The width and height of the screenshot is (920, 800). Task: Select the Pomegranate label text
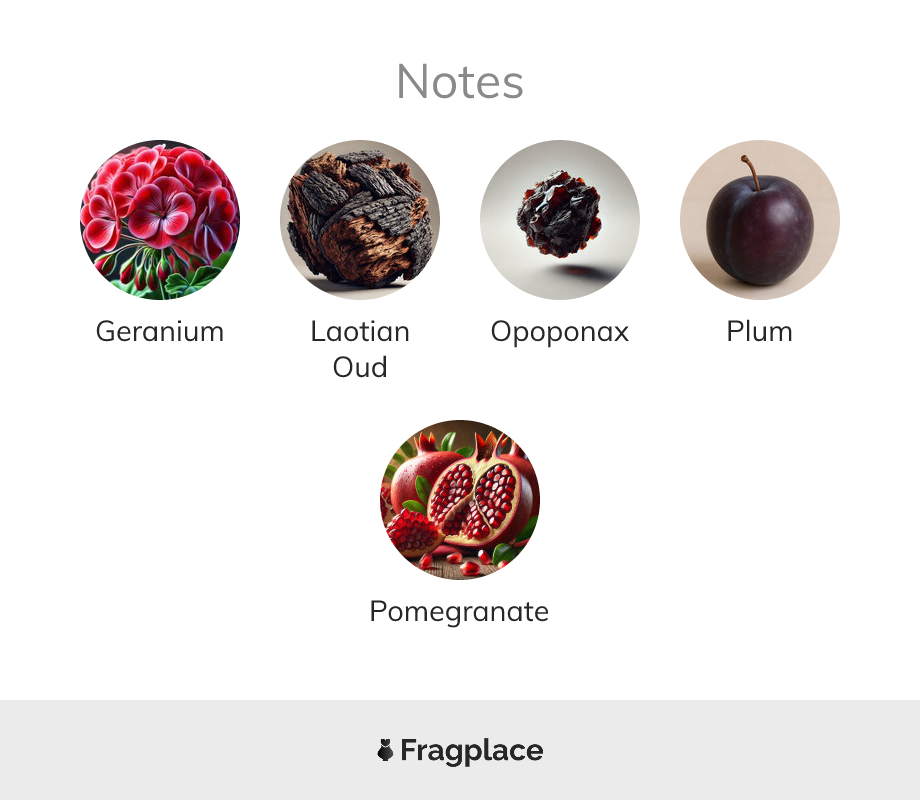459,612
